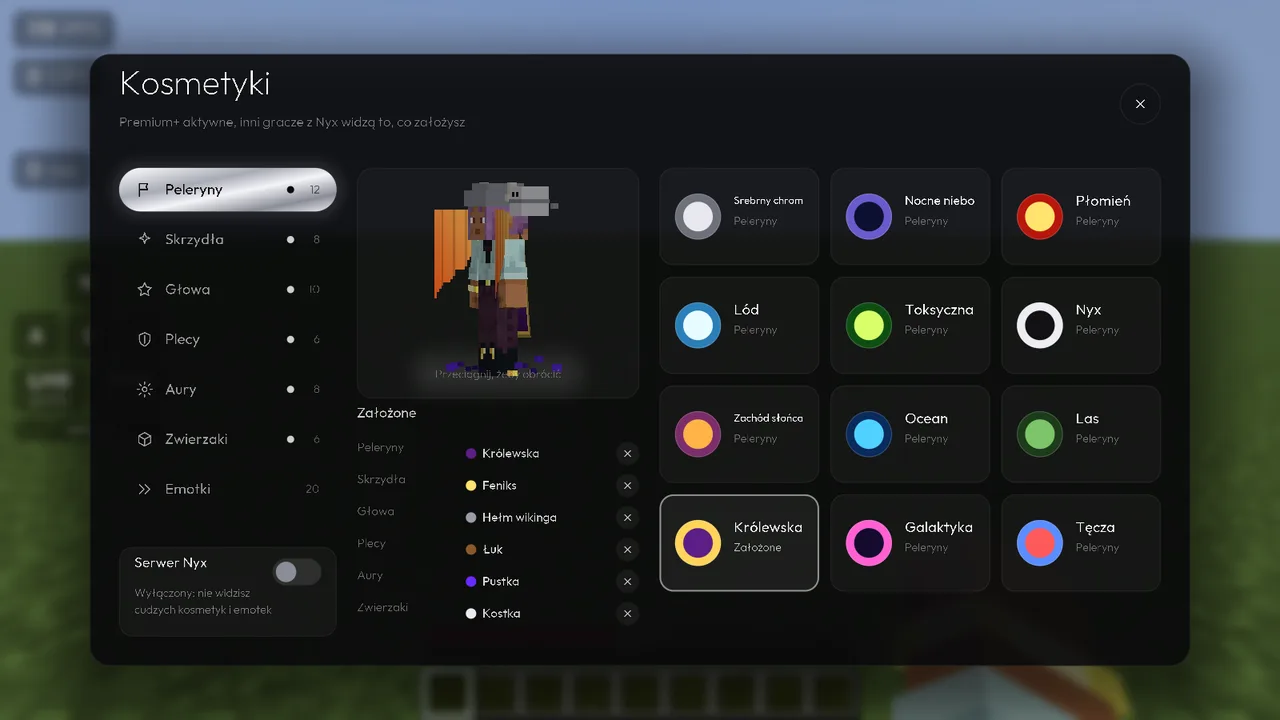Click the equipped Królewska cape card

tap(739, 543)
